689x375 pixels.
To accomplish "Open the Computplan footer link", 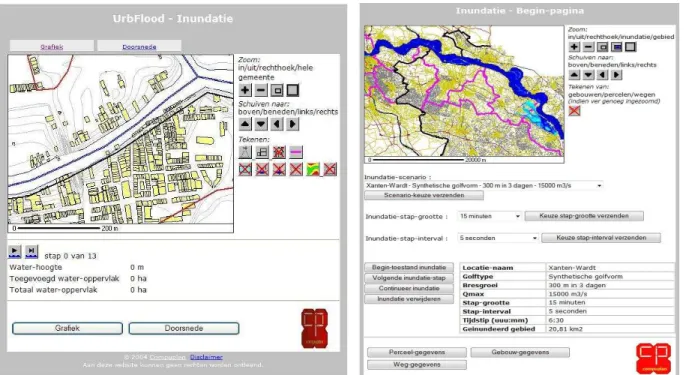I will (168, 357).
